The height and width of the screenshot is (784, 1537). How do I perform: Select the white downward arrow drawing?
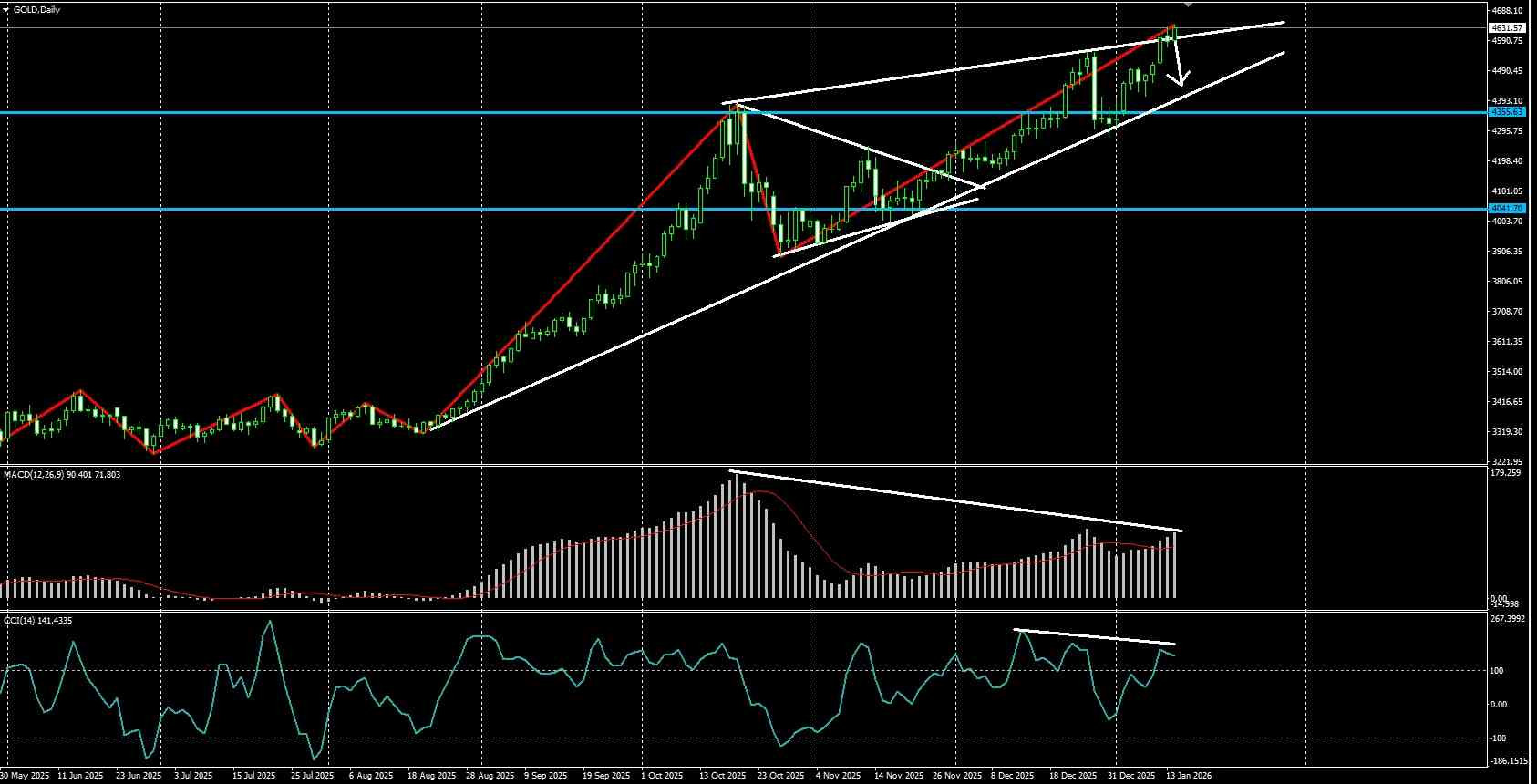(1181, 60)
